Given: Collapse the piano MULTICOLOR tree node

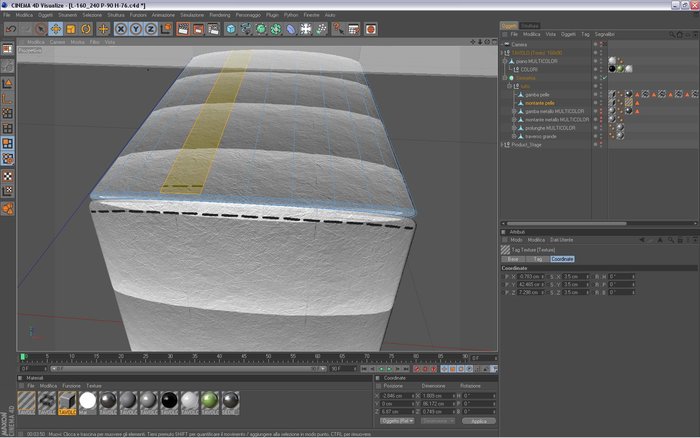Looking at the screenshot, I should (505, 61).
